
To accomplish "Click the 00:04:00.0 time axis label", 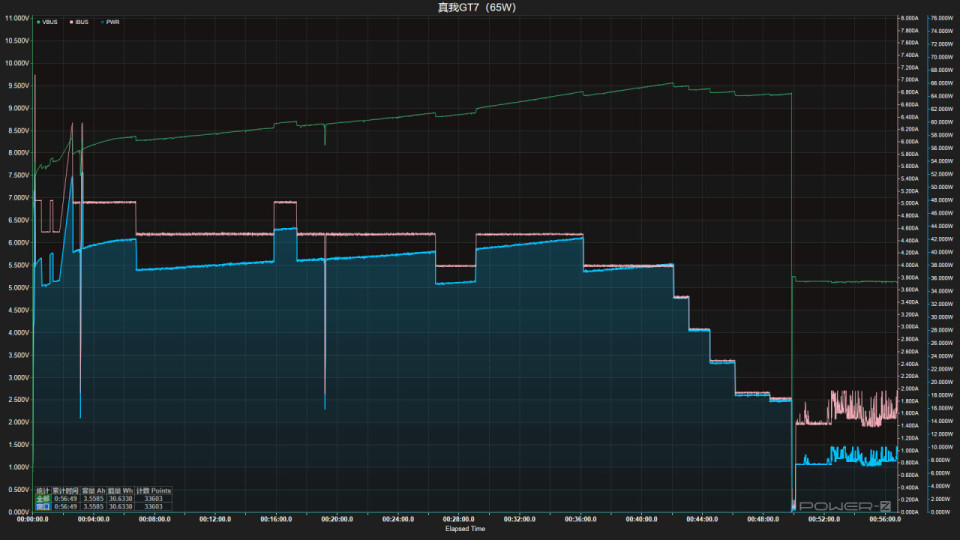I will 94,519.
